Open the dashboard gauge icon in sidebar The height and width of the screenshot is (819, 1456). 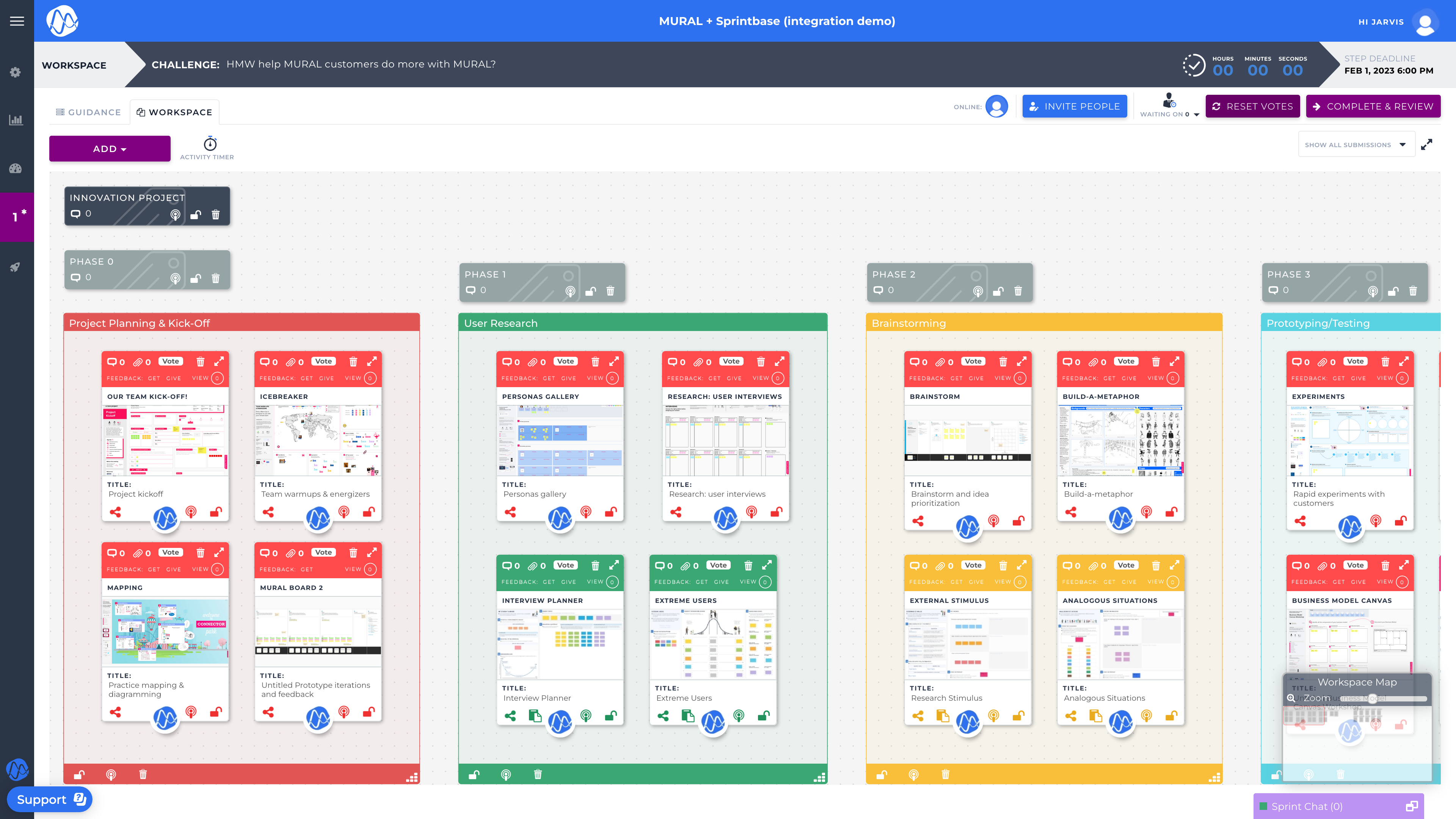tap(16, 168)
